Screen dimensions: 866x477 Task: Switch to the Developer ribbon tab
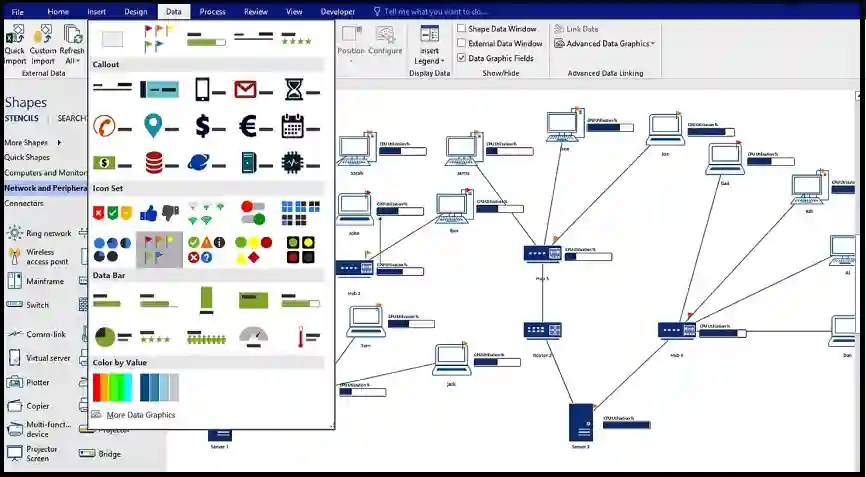coord(337,12)
